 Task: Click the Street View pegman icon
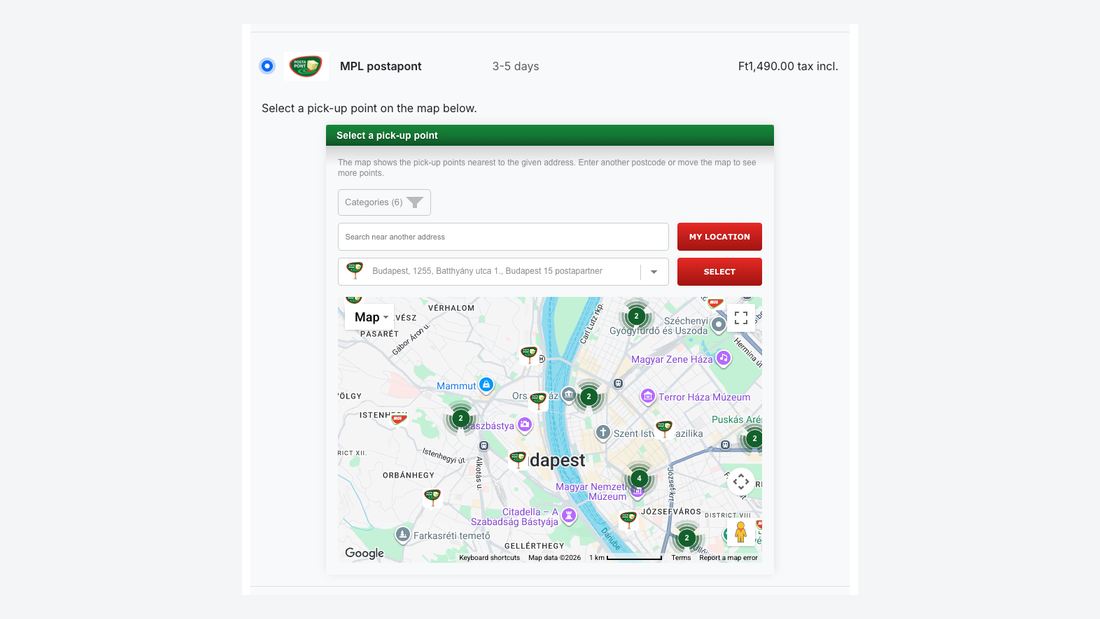point(741,532)
